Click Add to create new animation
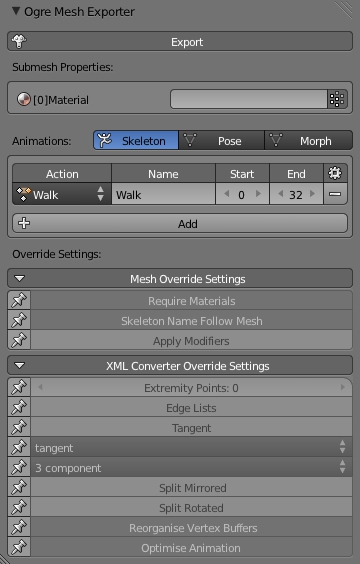Image resolution: width=360 pixels, height=564 pixels. click(x=180, y=223)
